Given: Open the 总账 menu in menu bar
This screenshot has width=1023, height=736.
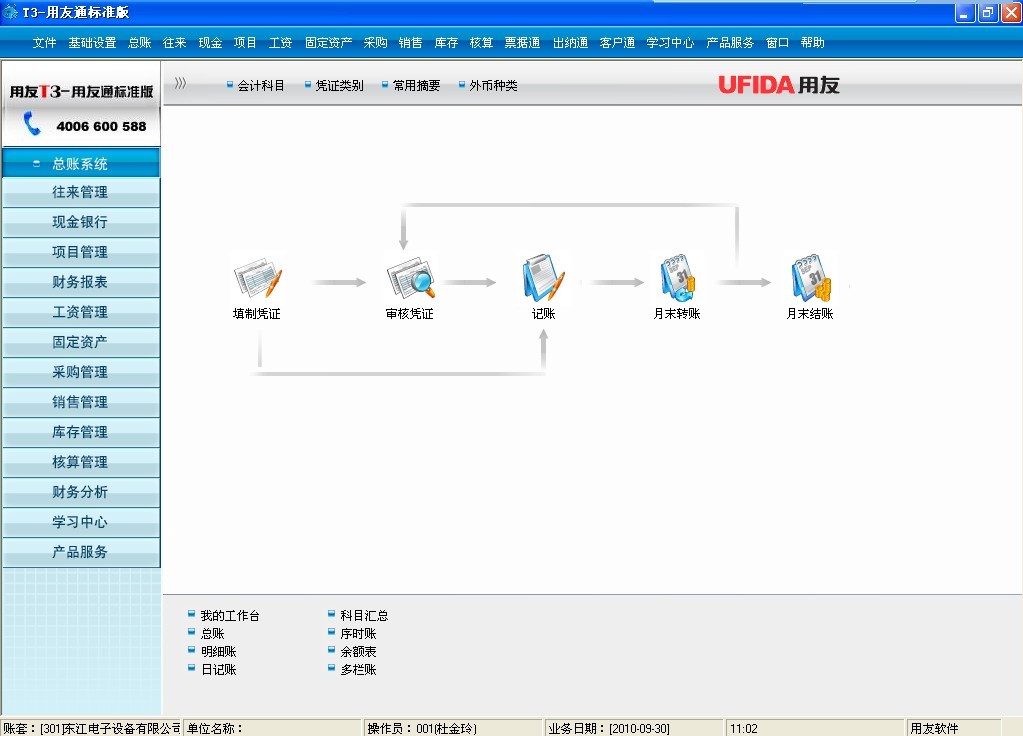Looking at the screenshot, I should pos(140,42).
